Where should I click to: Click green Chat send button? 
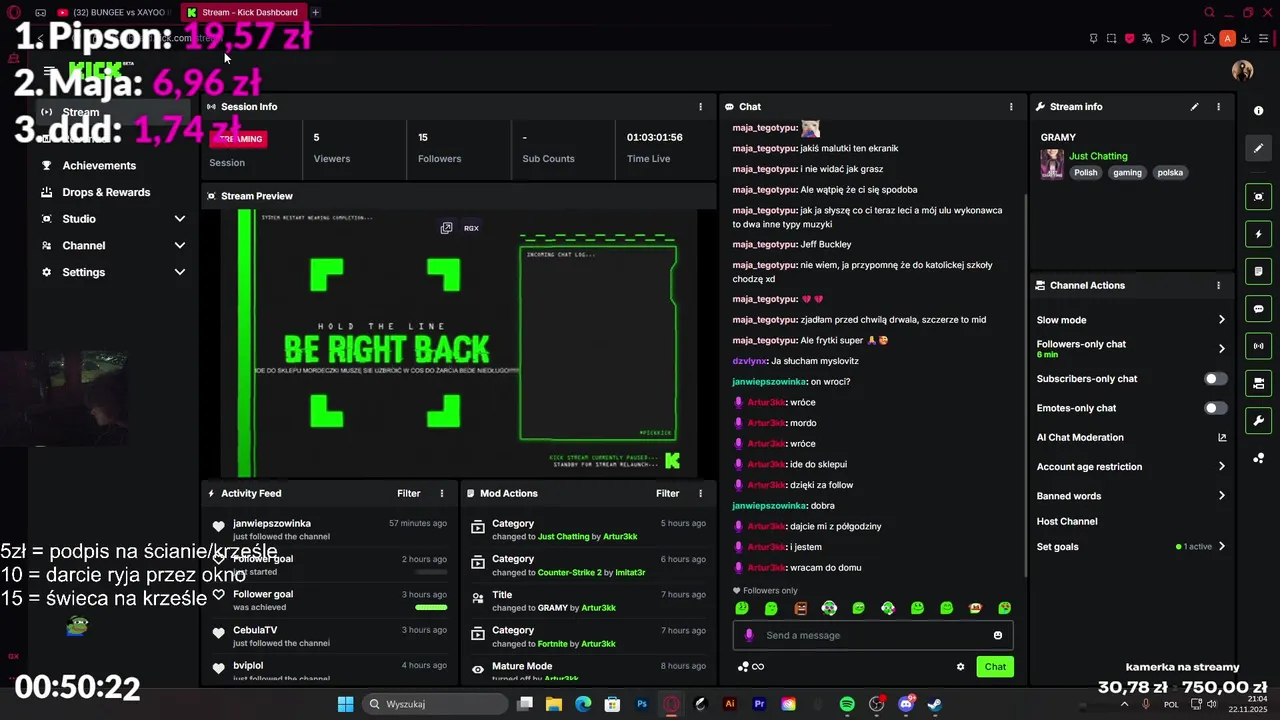tap(995, 667)
